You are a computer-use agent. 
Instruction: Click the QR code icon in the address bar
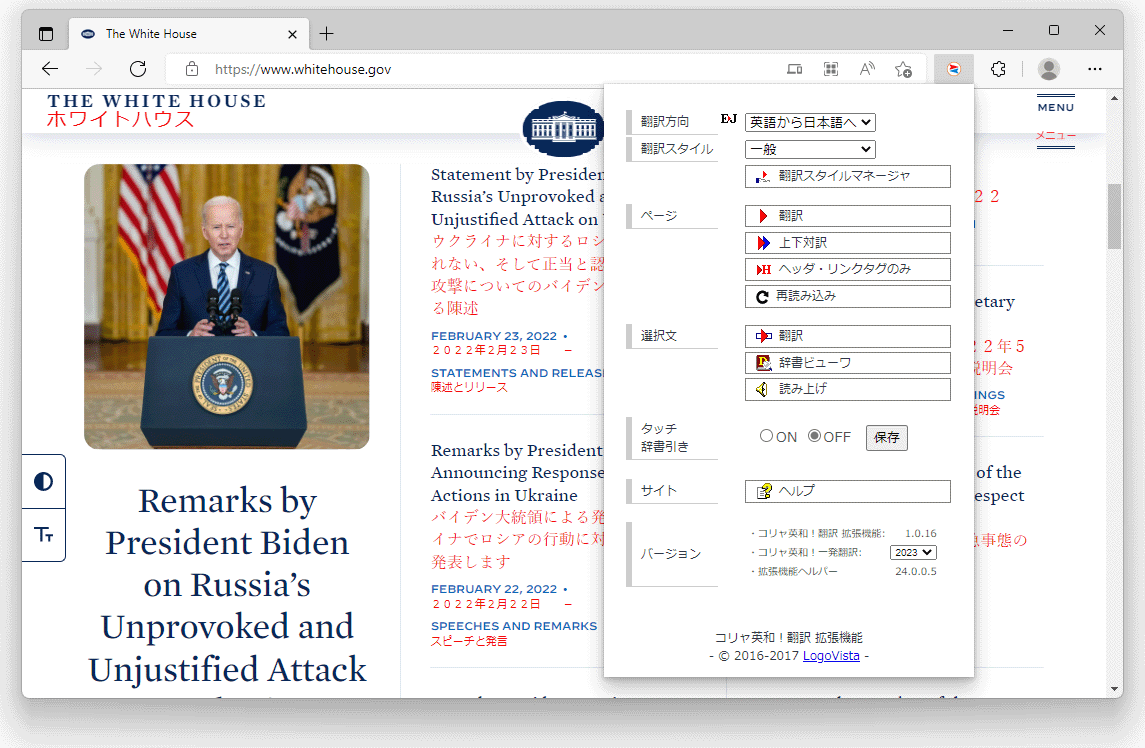pyautogui.click(x=831, y=69)
